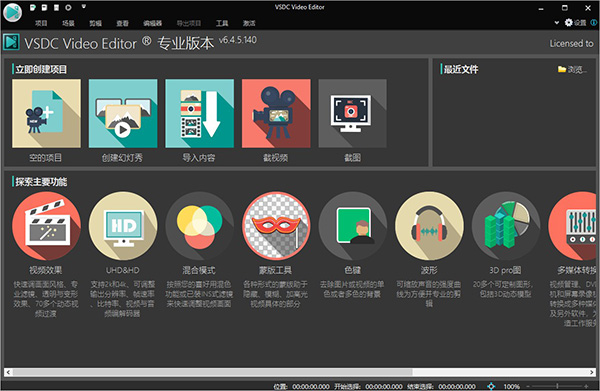Click the preview play quick-access icon
The image size is (600, 391).
(68, 7)
